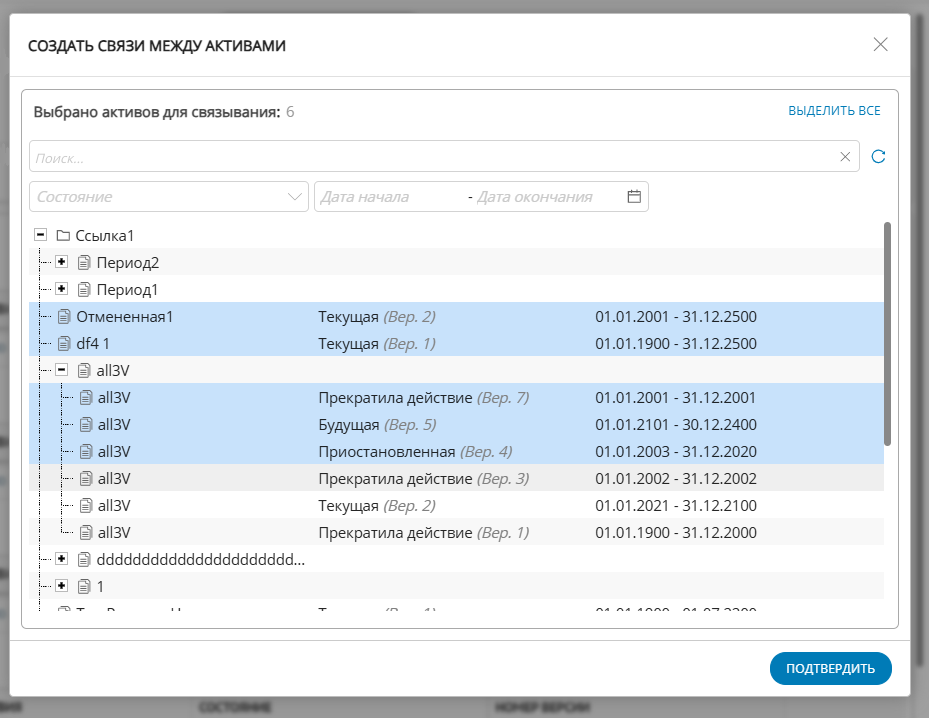
Task: Open the Состояние dropdown
Action: (169, 197)
